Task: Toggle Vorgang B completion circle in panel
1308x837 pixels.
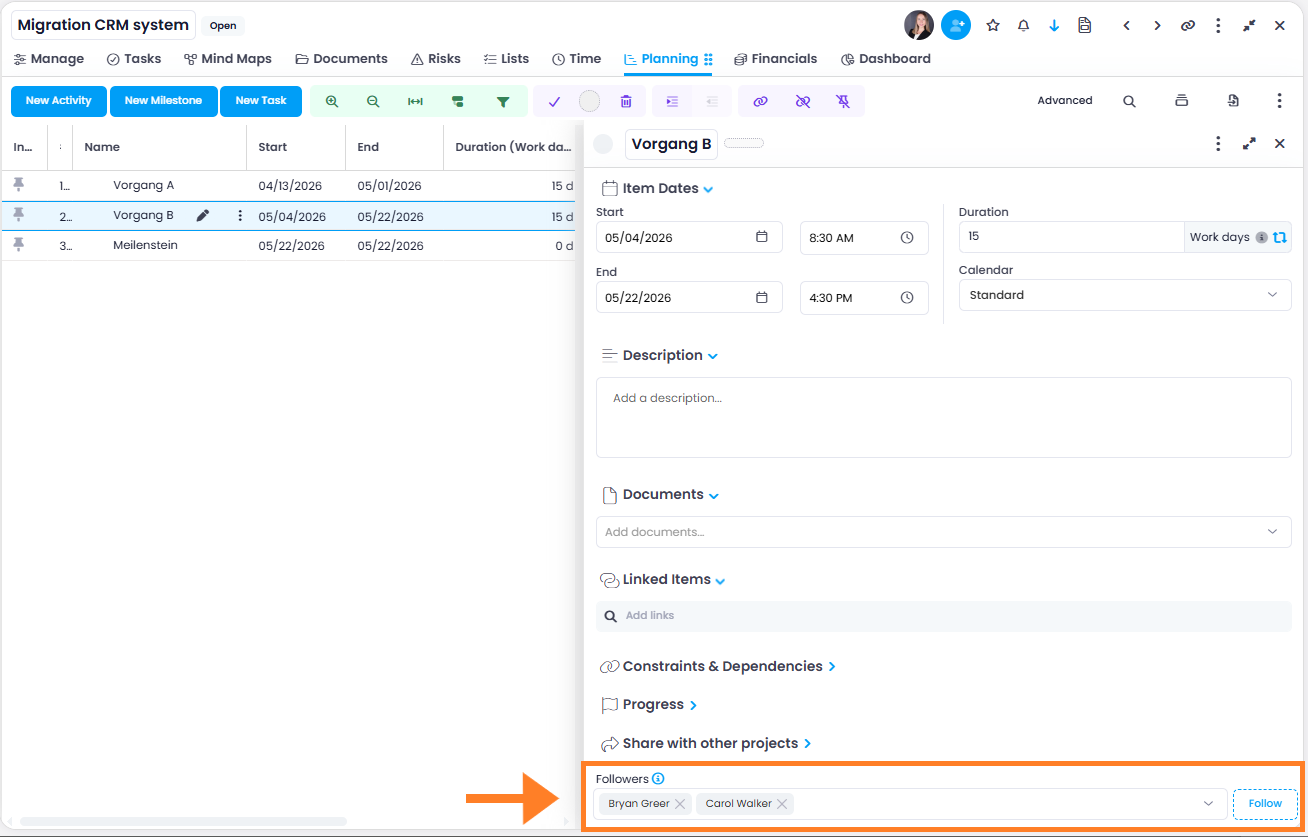Action: click(x=603, y=144)
